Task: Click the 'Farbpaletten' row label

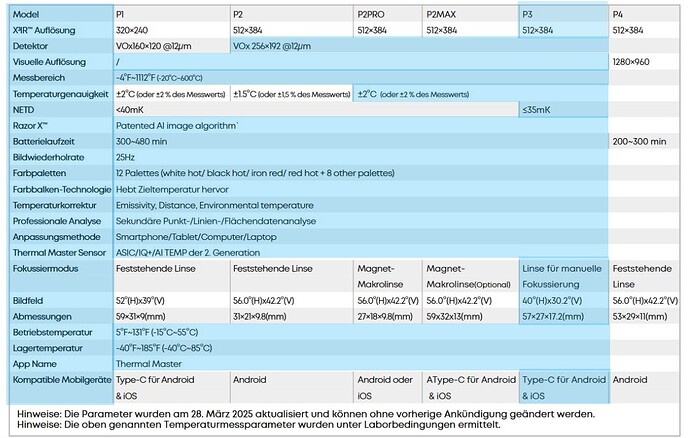Action: (x=39, y=173)
